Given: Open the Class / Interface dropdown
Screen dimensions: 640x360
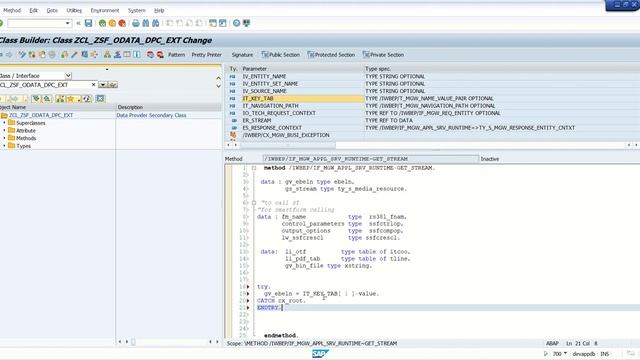Looking at the screenshot, I should pyautogui.click(x=68, y=76).
